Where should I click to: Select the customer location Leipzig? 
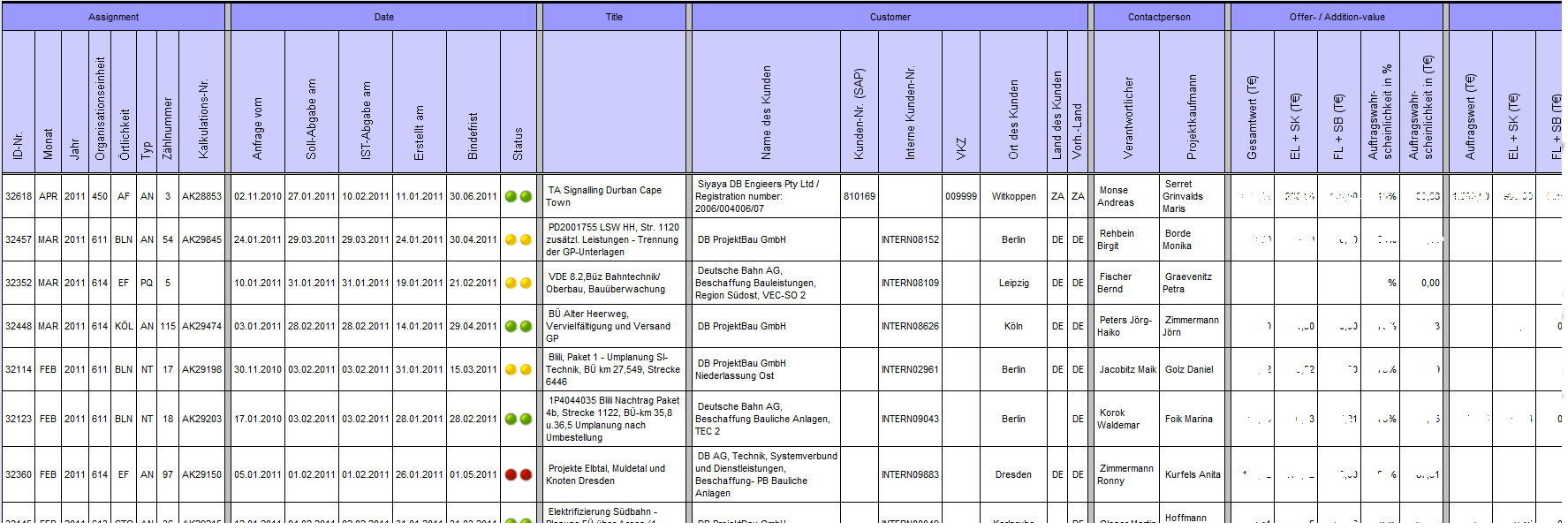pos(1013,283)
